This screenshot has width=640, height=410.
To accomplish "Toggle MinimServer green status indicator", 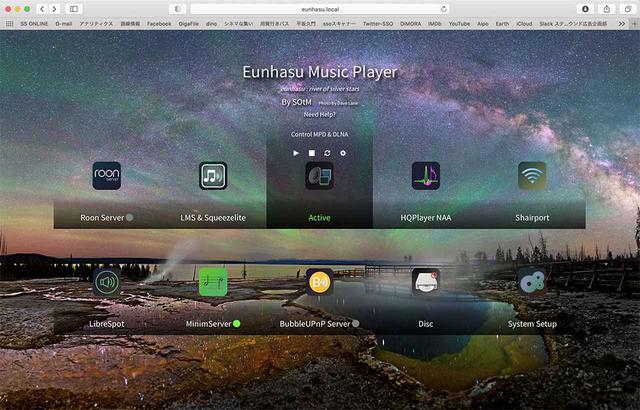I will click(236, 324).
